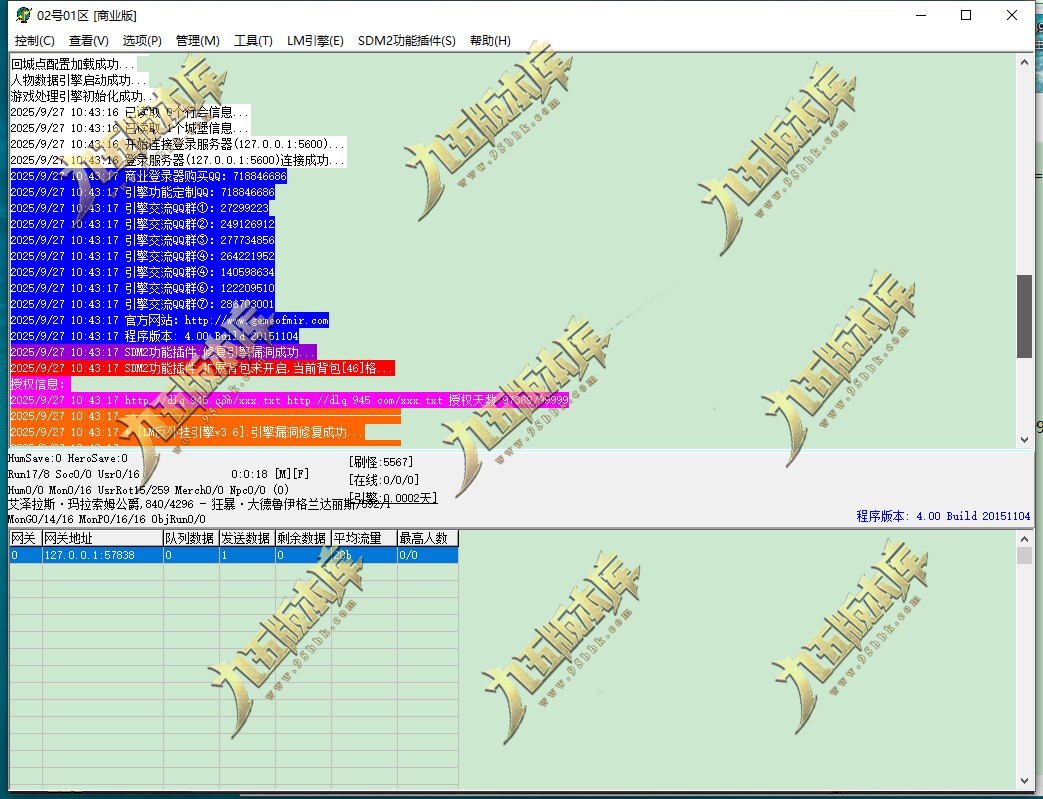This screenshot has width=1043, height=799.
Task: Open the SDM2功能插件(S) menu
Action: [406, 41]
